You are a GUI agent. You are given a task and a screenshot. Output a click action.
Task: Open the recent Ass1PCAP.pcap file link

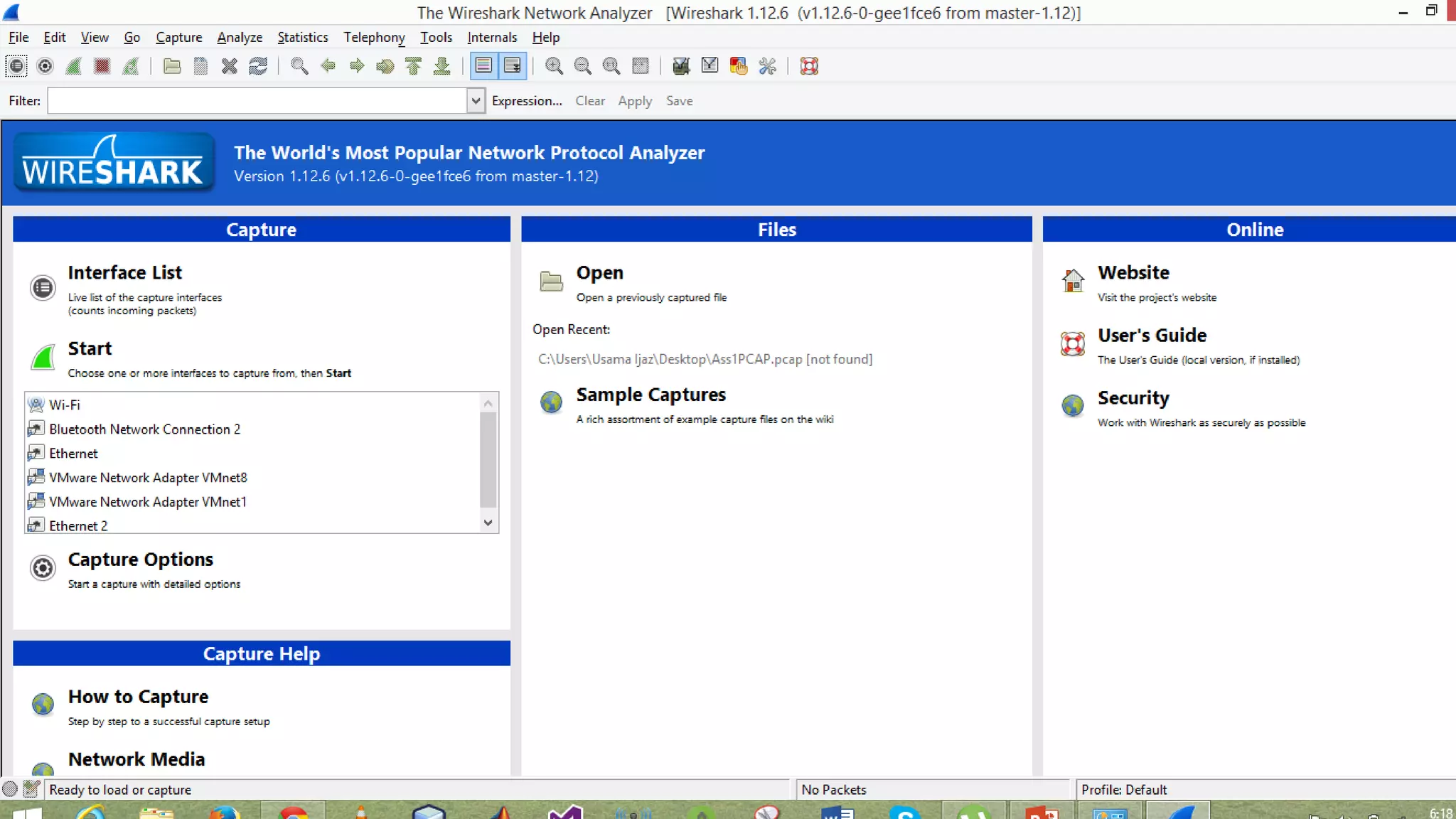click(x=705, y=359)
